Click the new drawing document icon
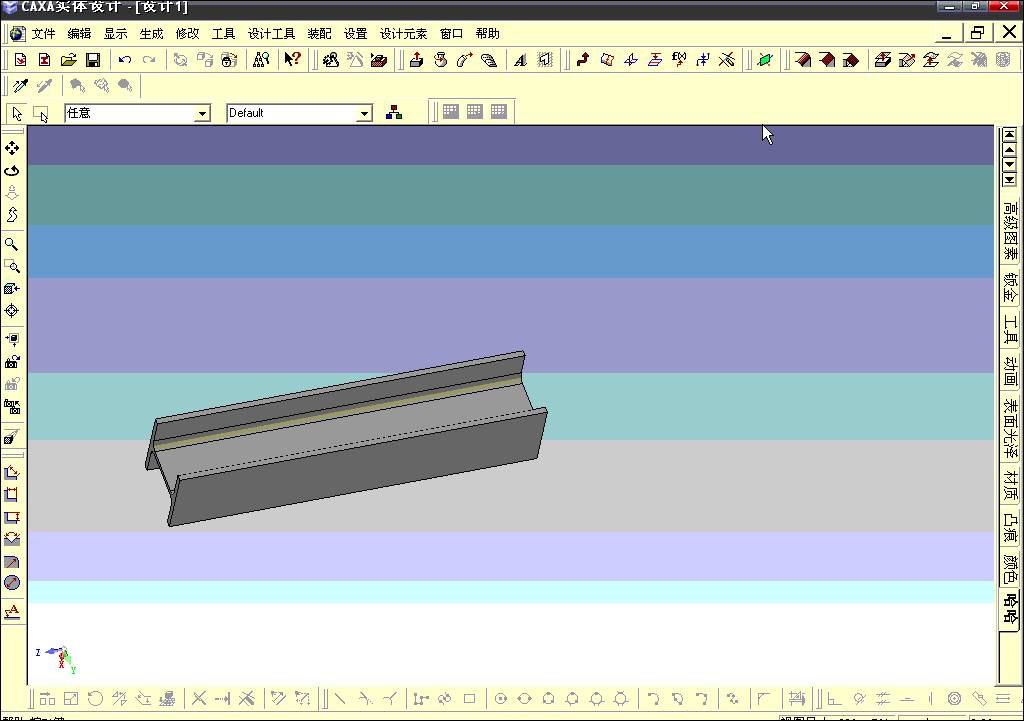The image size is (1024, 721). point(44,60)
